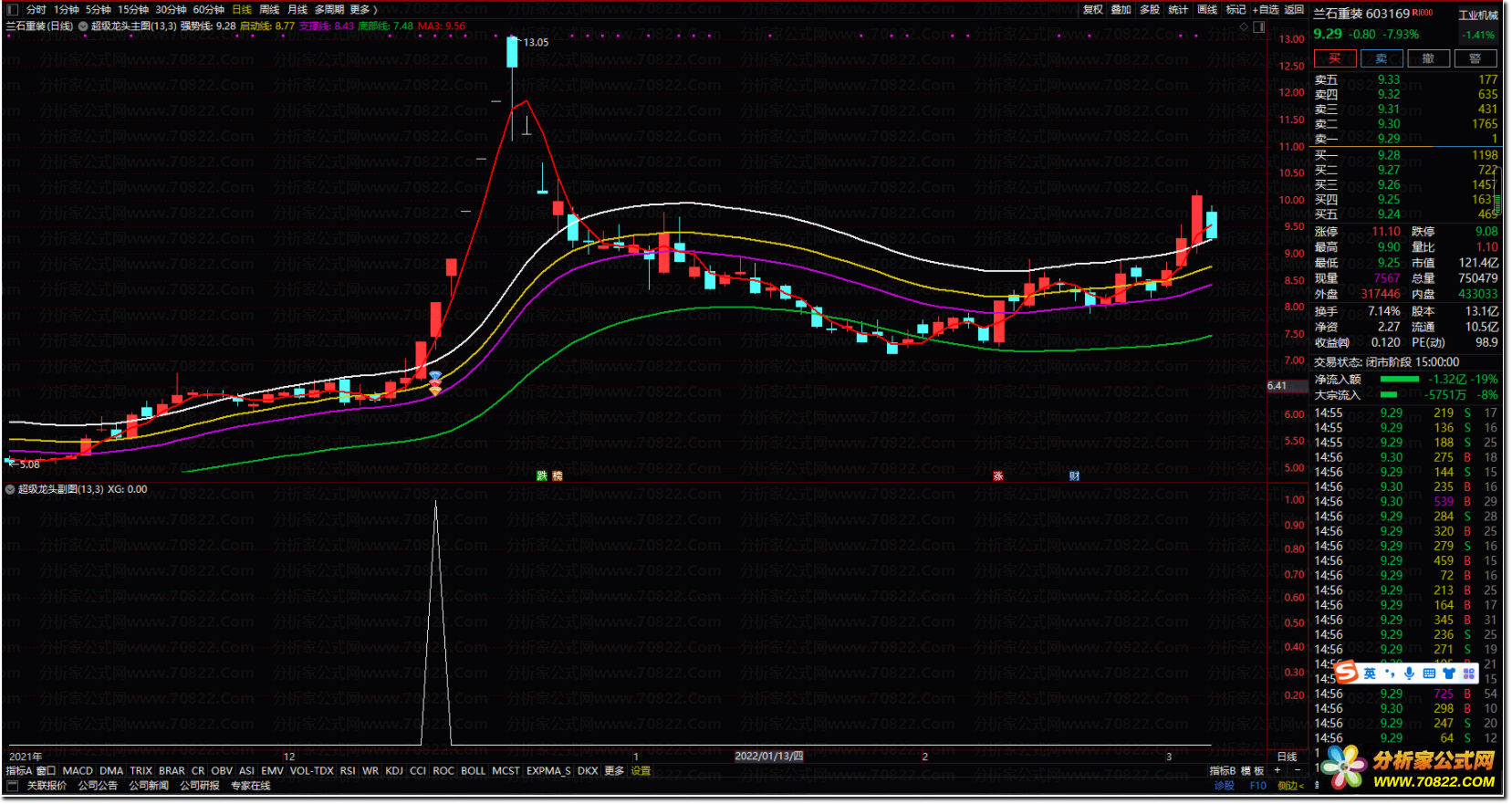Image resolution: width=1512 pixels, height=804 pixels.
Task: Open the 工业机械 sector link
Action: [1478, 15]
